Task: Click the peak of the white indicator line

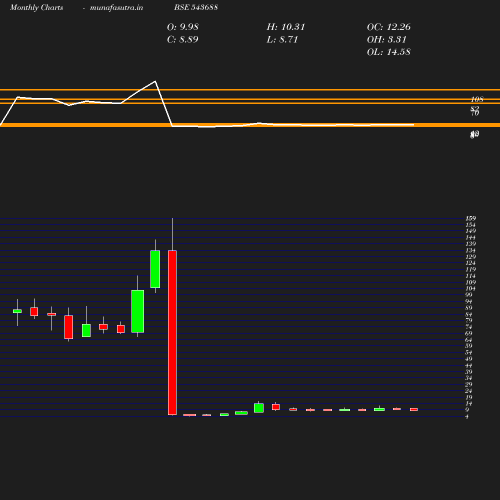Action: 155,81
